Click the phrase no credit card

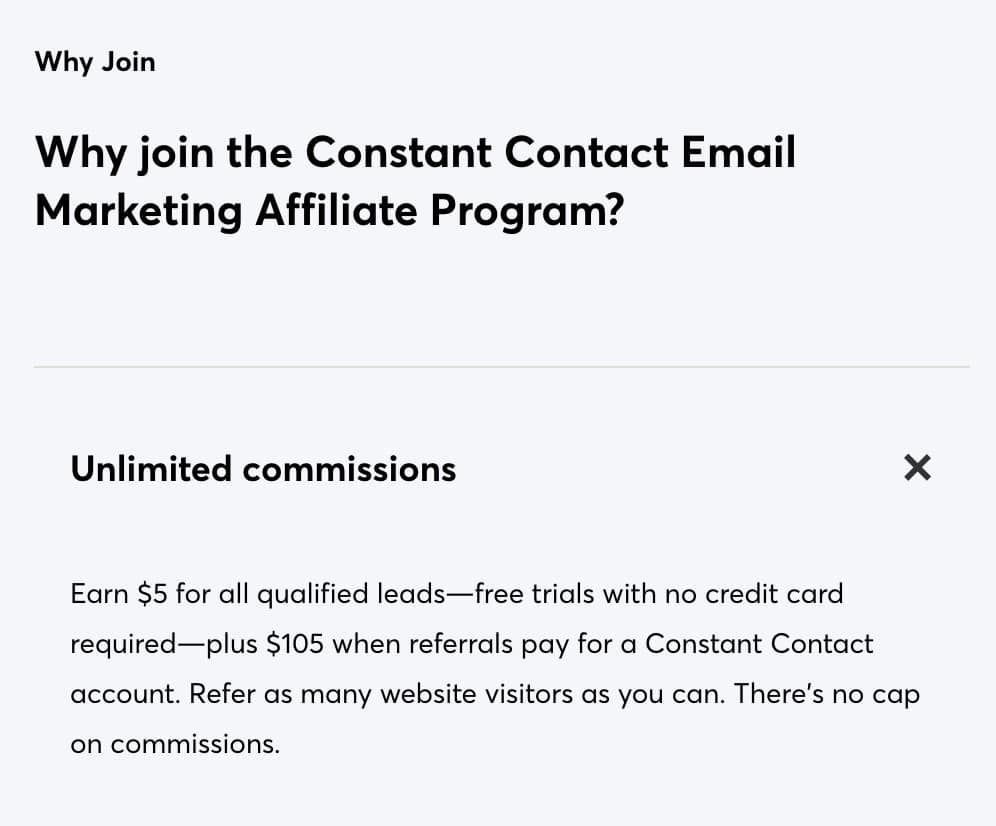pos(754,594)
